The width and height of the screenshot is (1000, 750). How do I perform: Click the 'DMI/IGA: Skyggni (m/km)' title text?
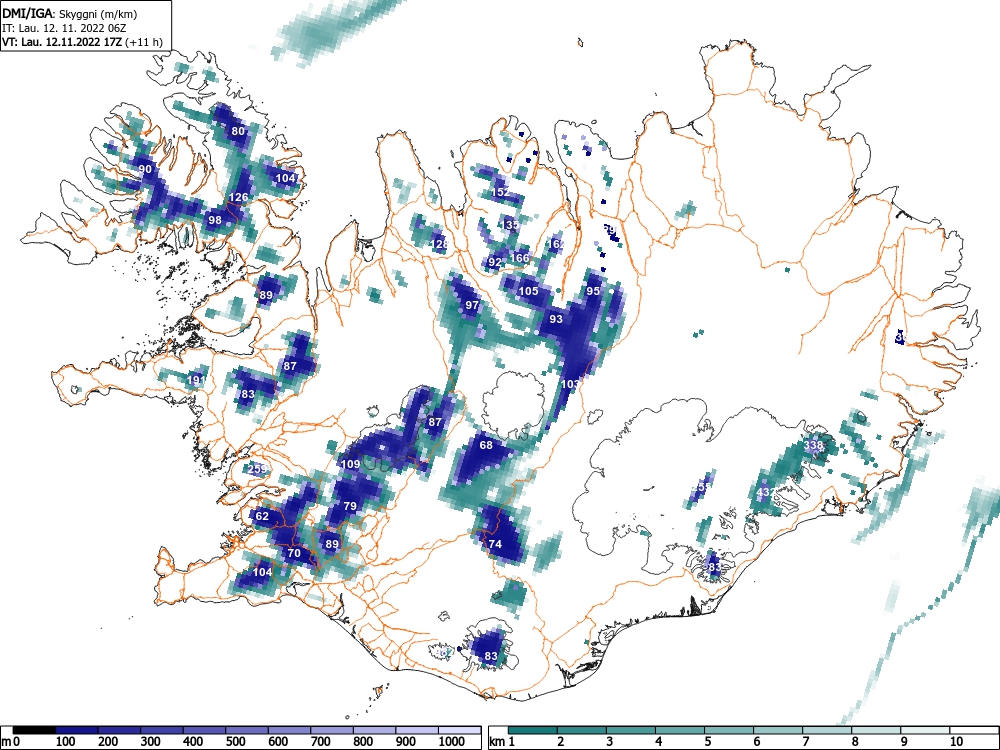point(70,13)
